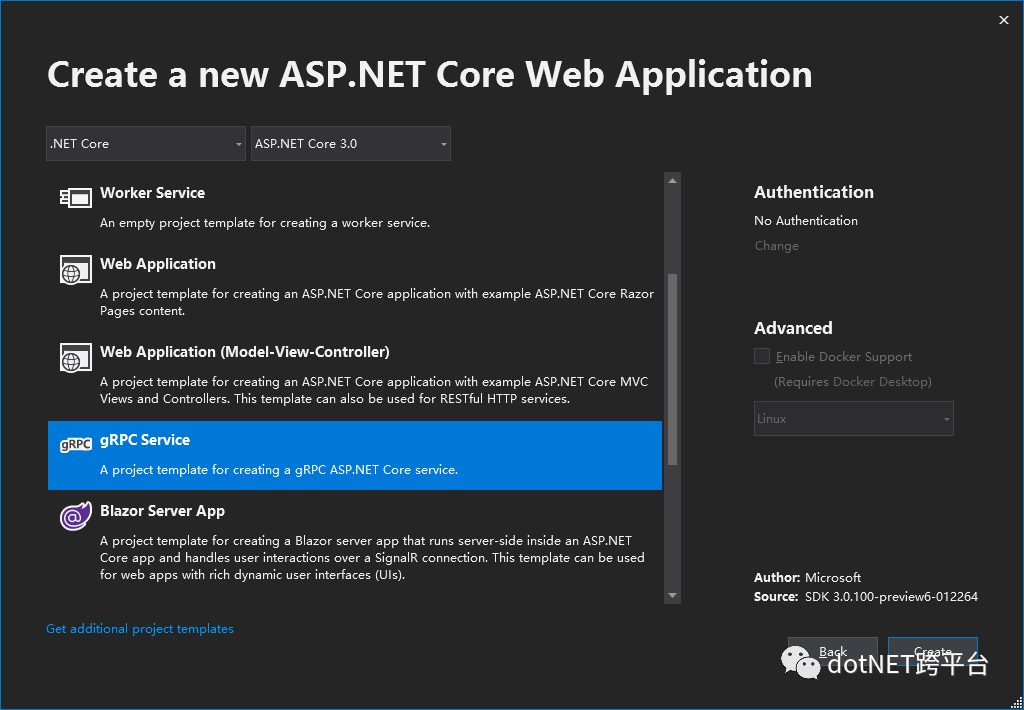The height and width of the screenshot is (710, 1024).
Task: Click the resize grip in bottom-right corner
Action: (x=1015, y=700)
